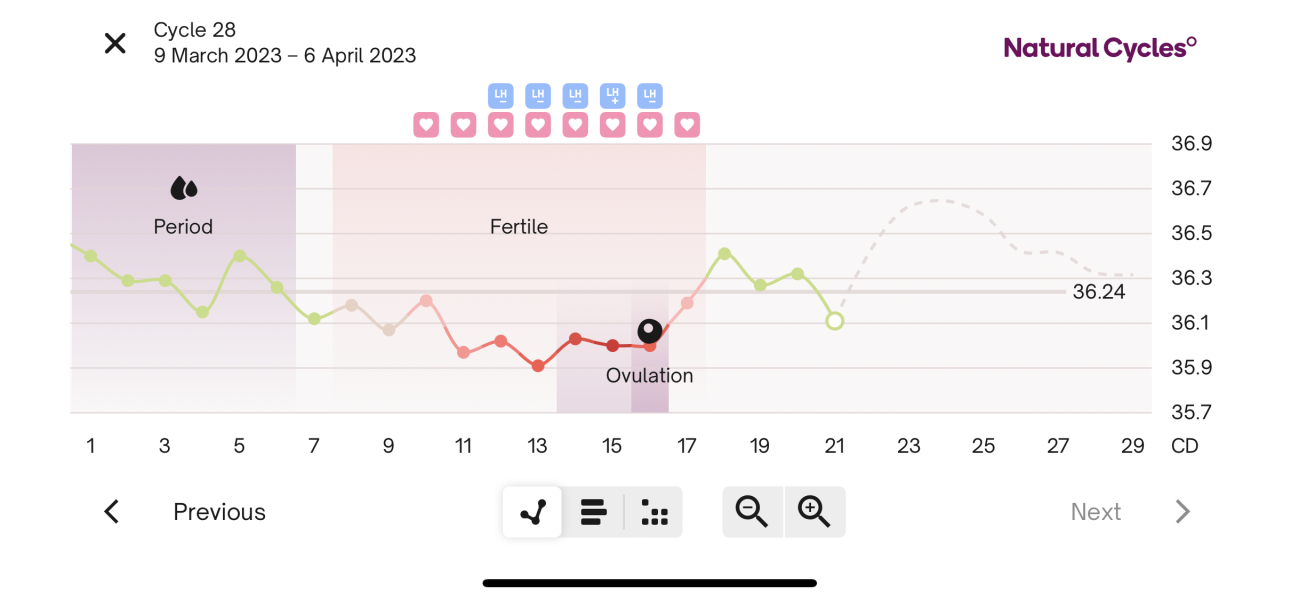This screenshot has width=1299, height=600.
Task: Tap the first pink heart icon above day 10
Action: pos(426,125)
